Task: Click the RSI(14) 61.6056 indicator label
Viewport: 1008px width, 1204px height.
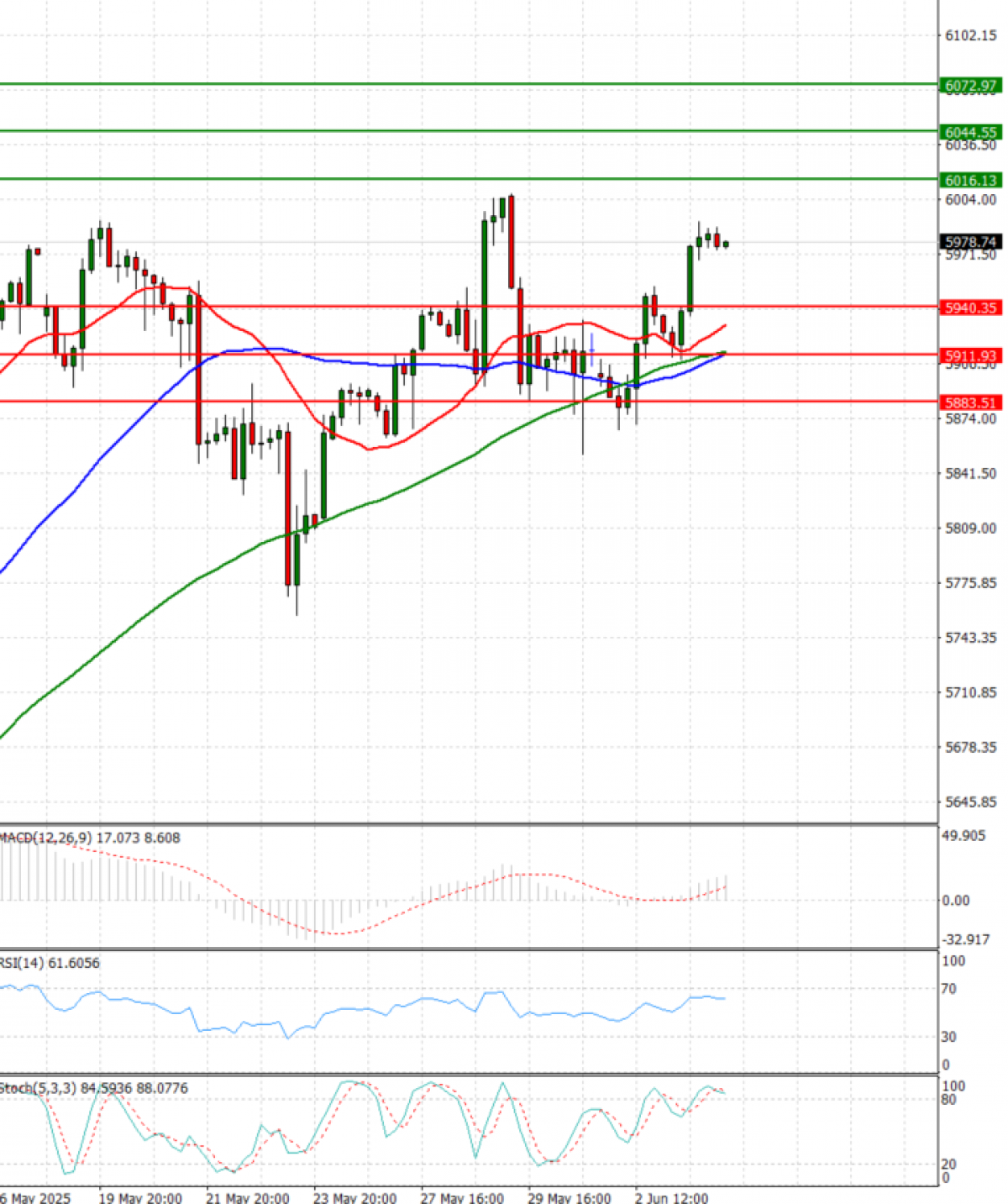Action: [x=49, y=964]
